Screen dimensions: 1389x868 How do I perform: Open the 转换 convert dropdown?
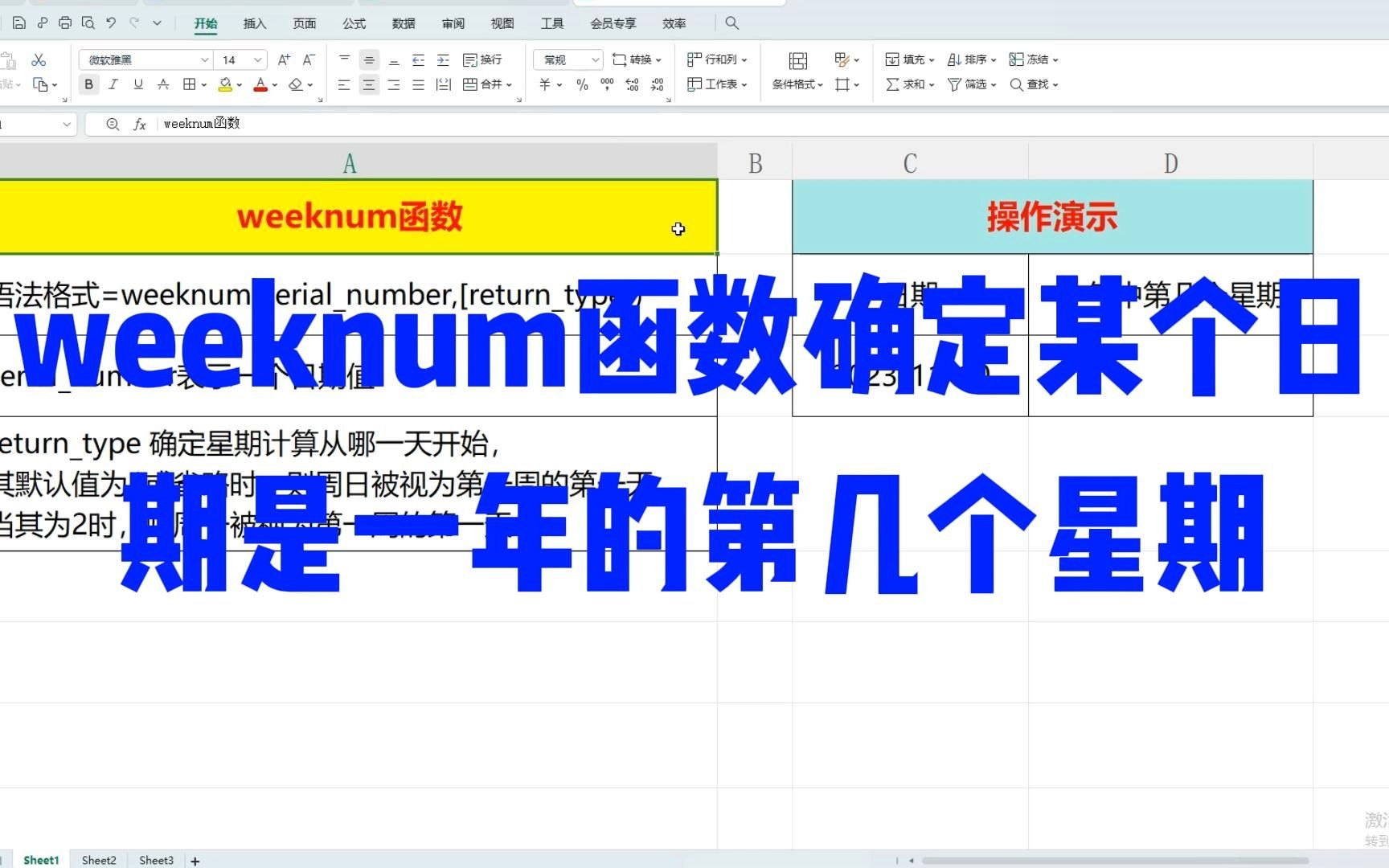pyautogui.click(x=637, y=60)
